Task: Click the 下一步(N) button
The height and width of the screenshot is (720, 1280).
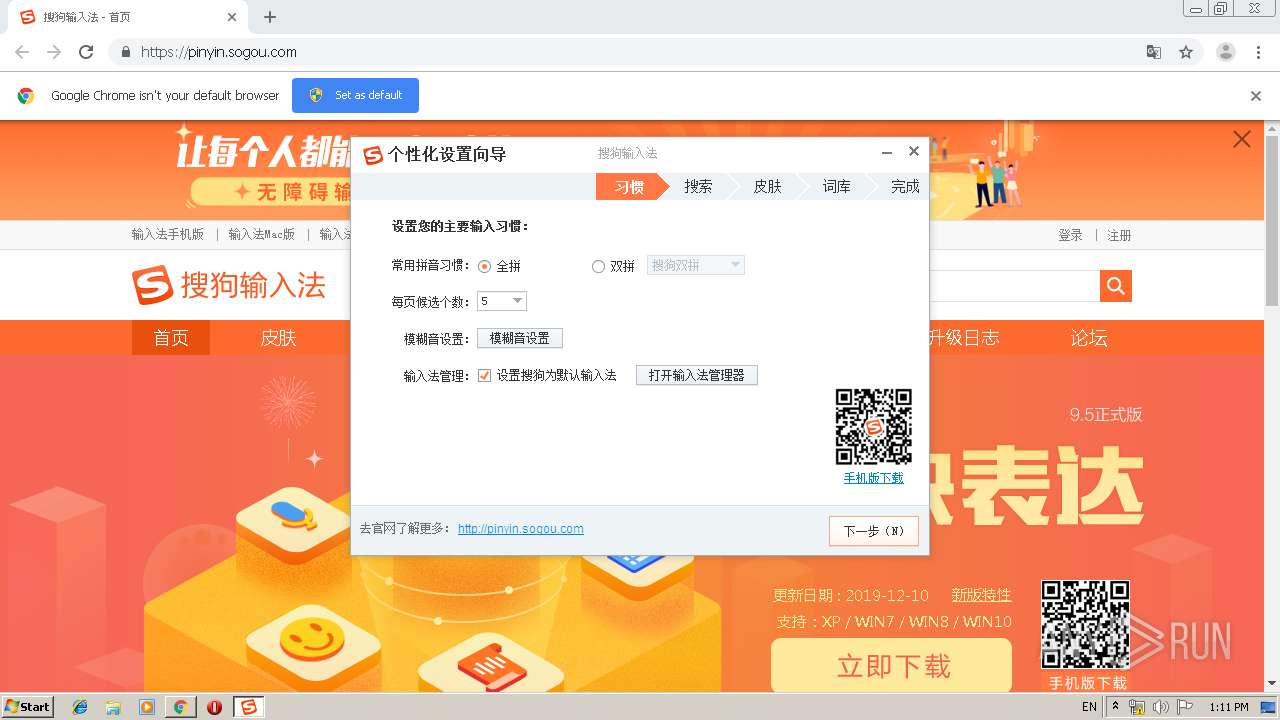Action: coord(874,531)
